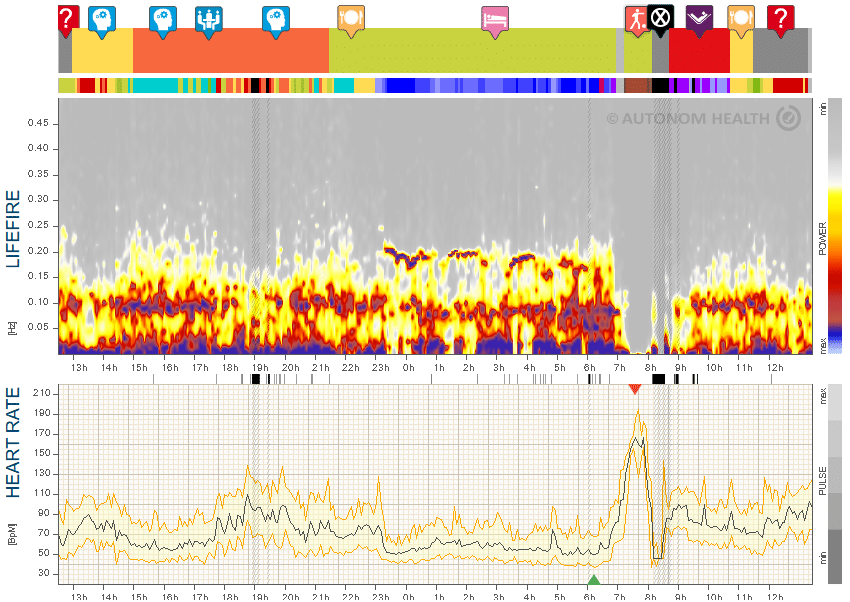Click the 22h label below the Heart Rate chart
The width and height of the screenshot is (850, 602).
[x=350, y=597]
